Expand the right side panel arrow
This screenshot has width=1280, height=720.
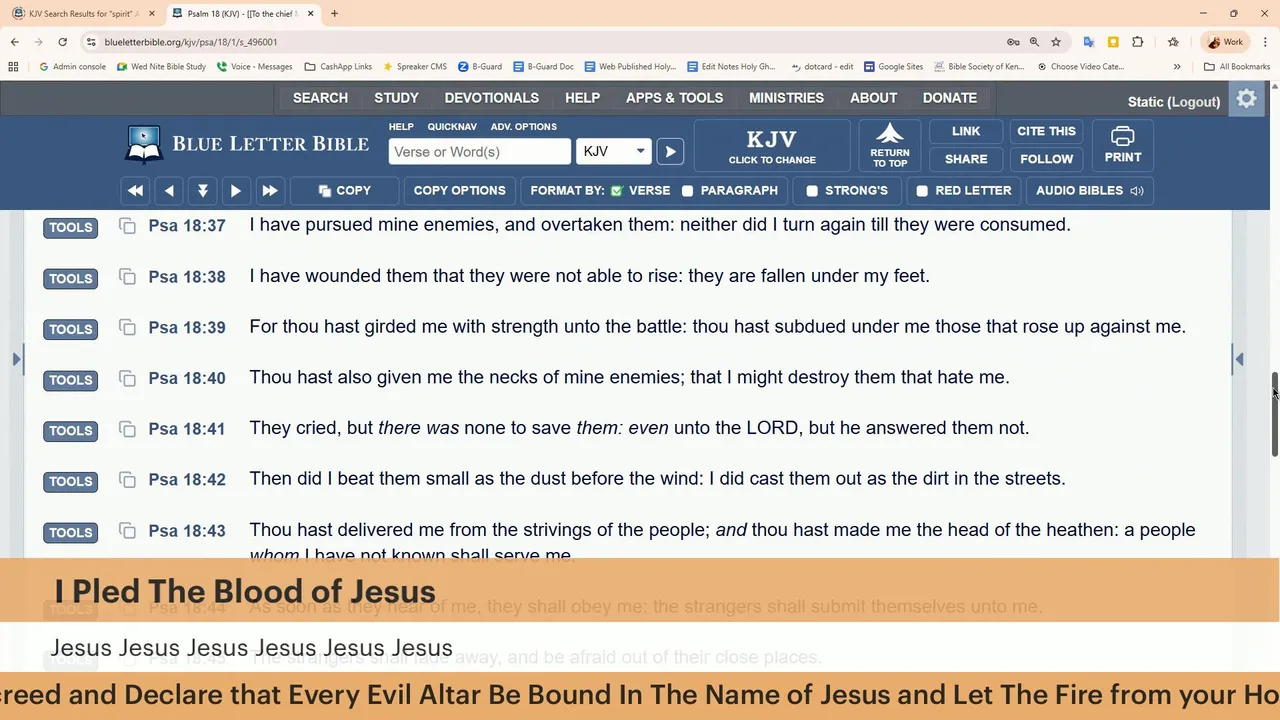[1239, 359]
